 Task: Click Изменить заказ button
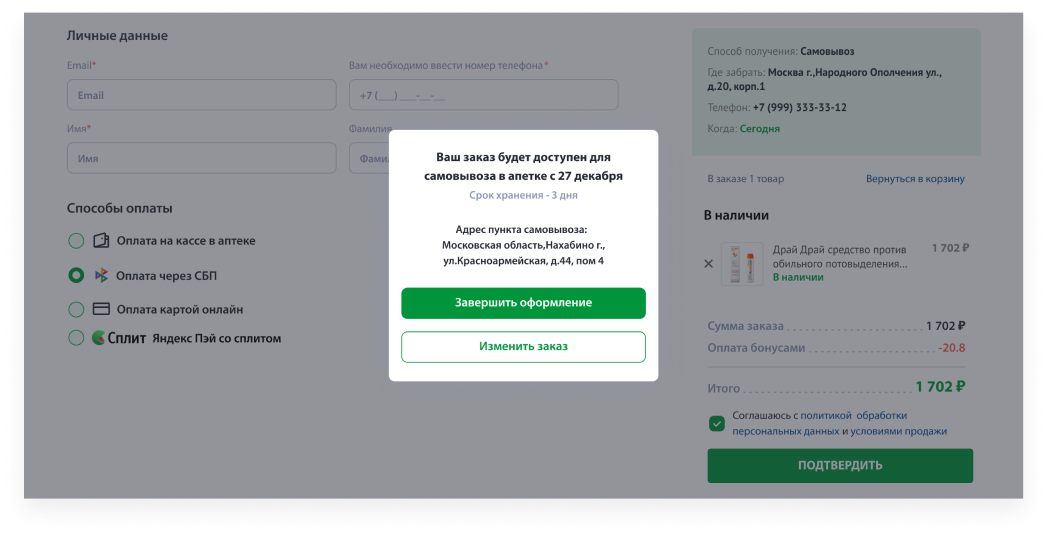(x=523, y=346)
